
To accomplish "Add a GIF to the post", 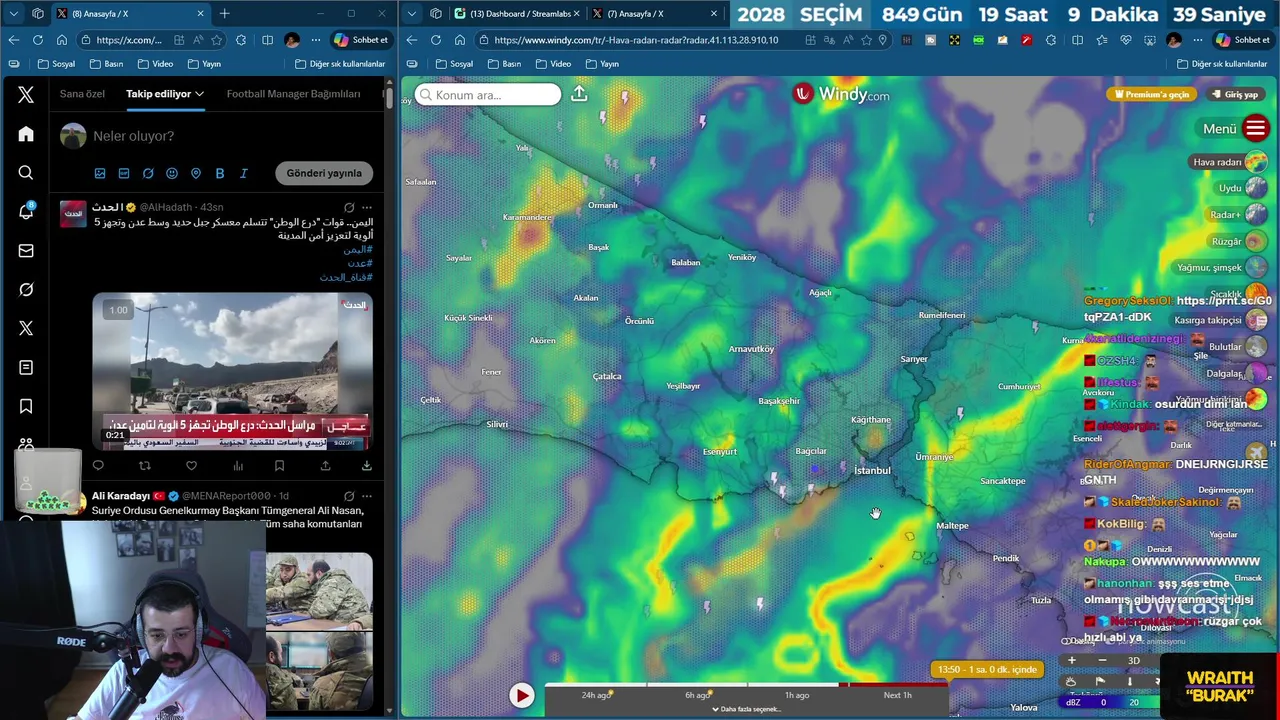I will click(x=124, y=173).
